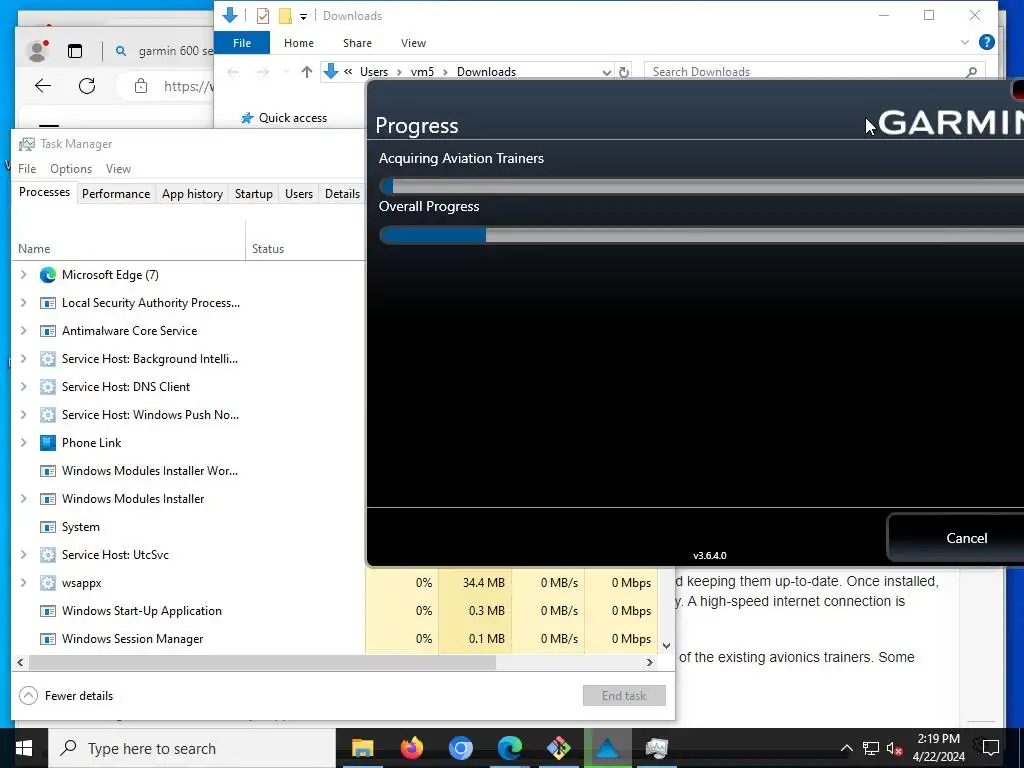Expand the wsappx process row
The width and height of the screenshot is (1024, 768).
tap(24, 583)
